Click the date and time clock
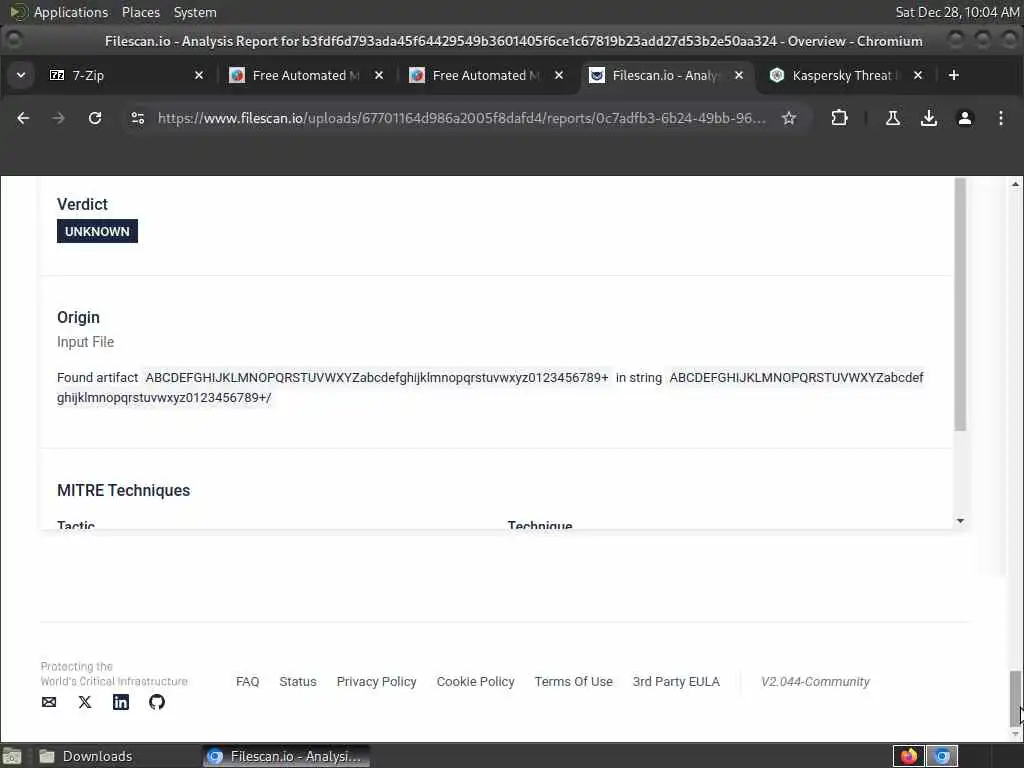 (x=957, y=12)
